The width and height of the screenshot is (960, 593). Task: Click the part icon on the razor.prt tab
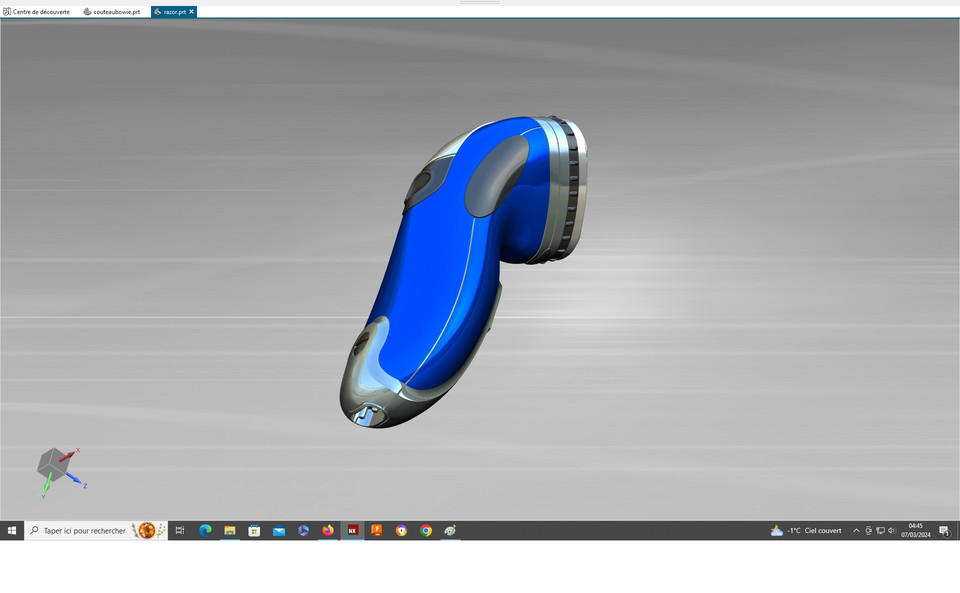[x=158, y=12]
